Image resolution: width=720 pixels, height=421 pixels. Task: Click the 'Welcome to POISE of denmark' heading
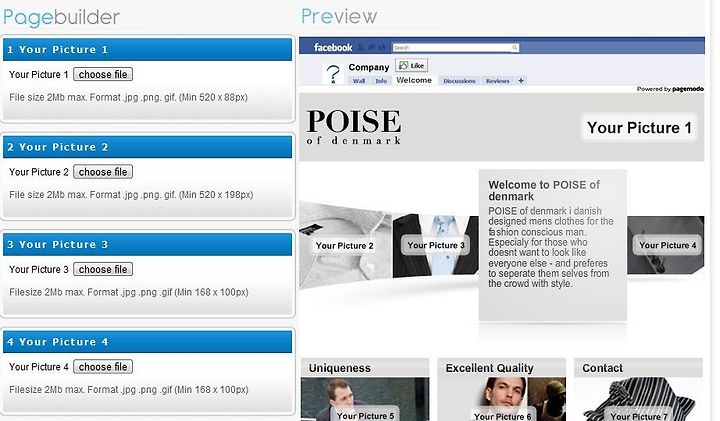[x=544, y=191]
